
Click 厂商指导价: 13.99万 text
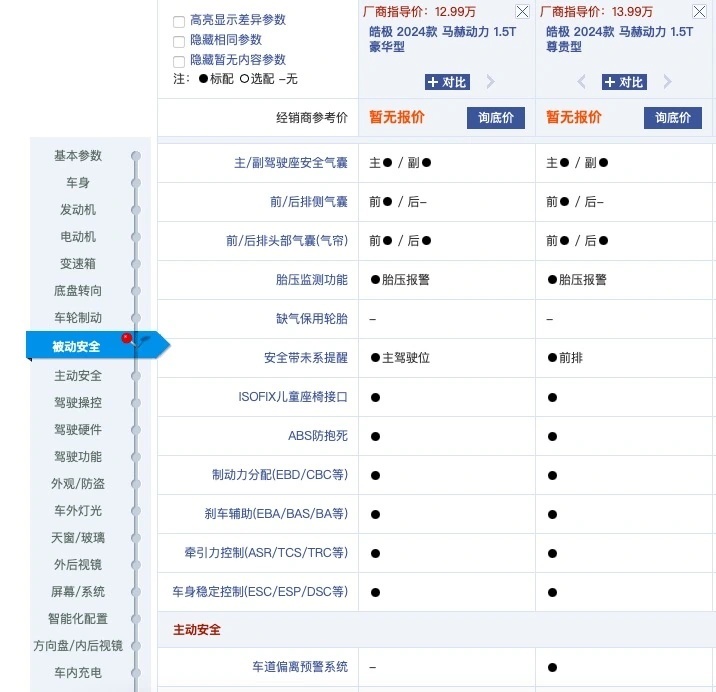(596, 11)
